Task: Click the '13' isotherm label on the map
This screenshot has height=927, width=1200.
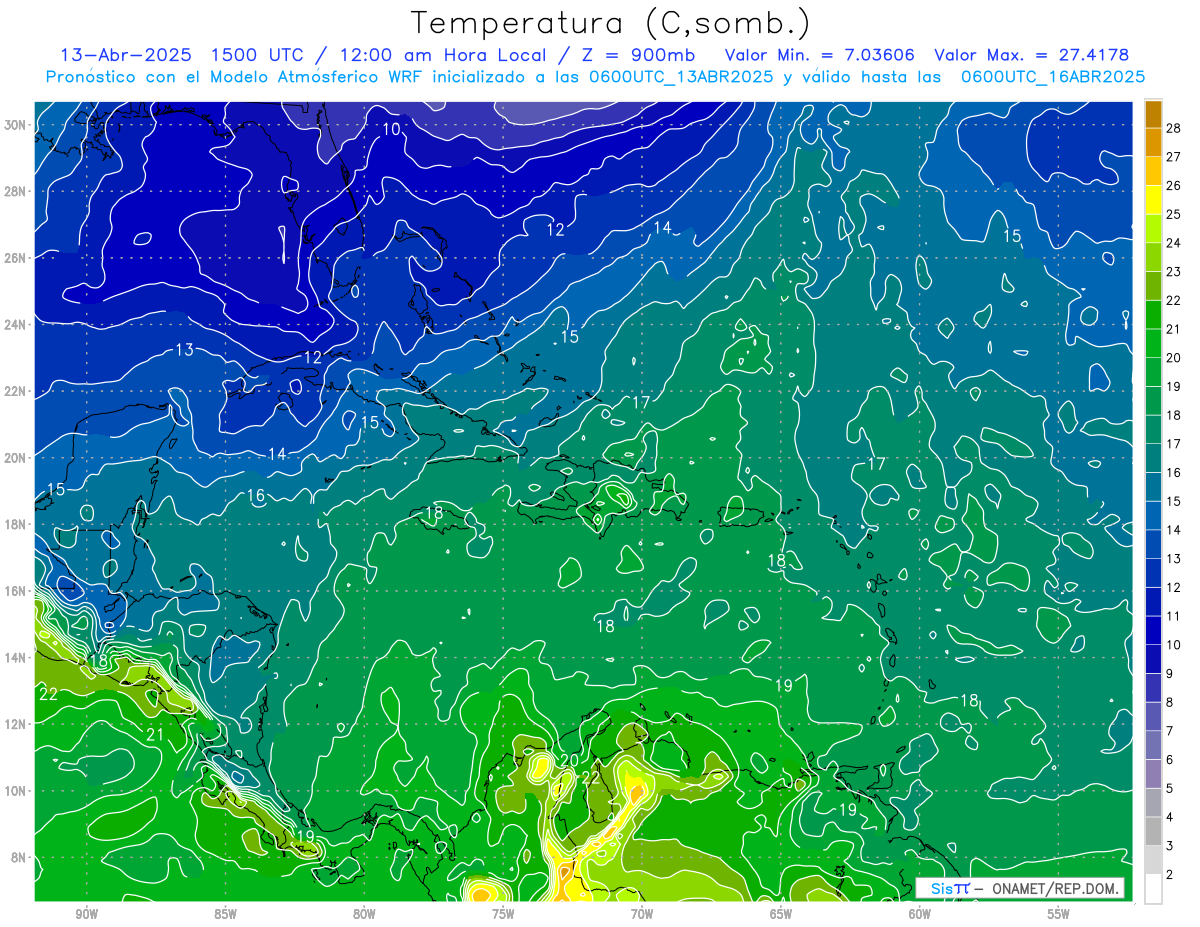Action: 184,350
